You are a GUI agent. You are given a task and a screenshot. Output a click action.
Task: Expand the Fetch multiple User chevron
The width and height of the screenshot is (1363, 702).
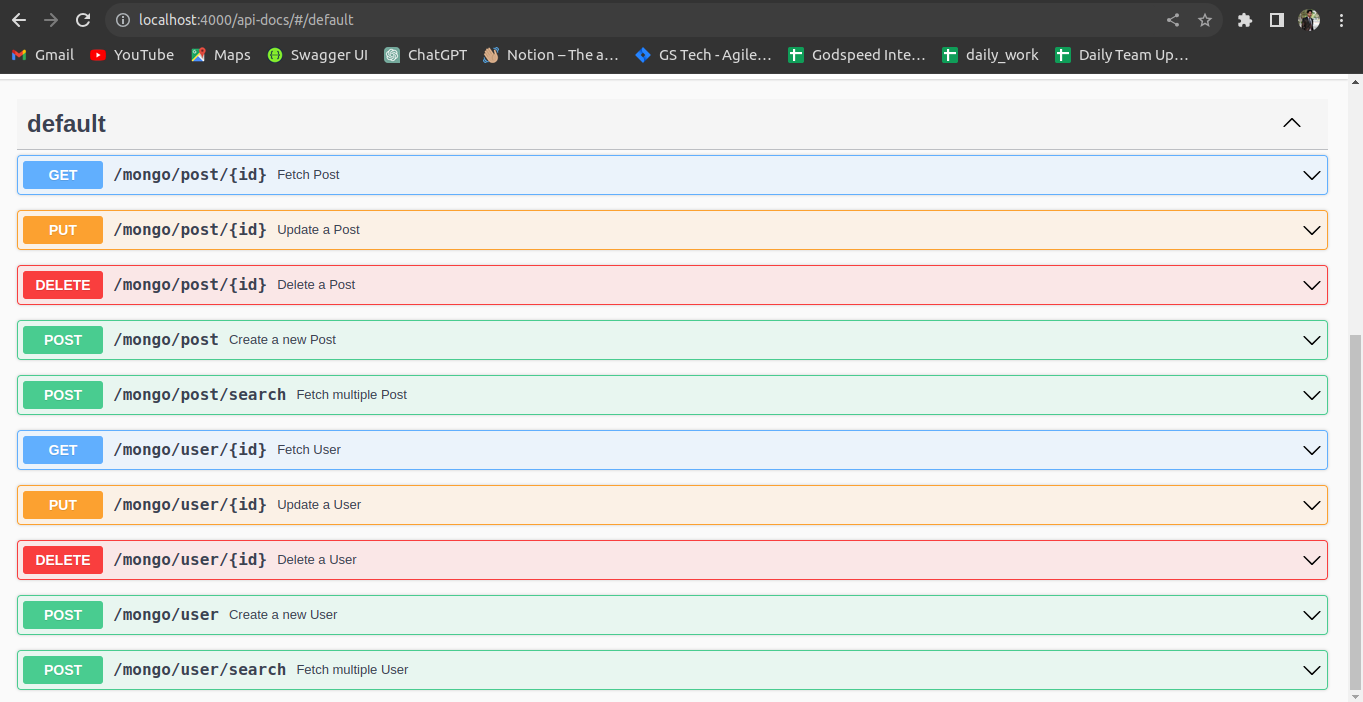1312,670
